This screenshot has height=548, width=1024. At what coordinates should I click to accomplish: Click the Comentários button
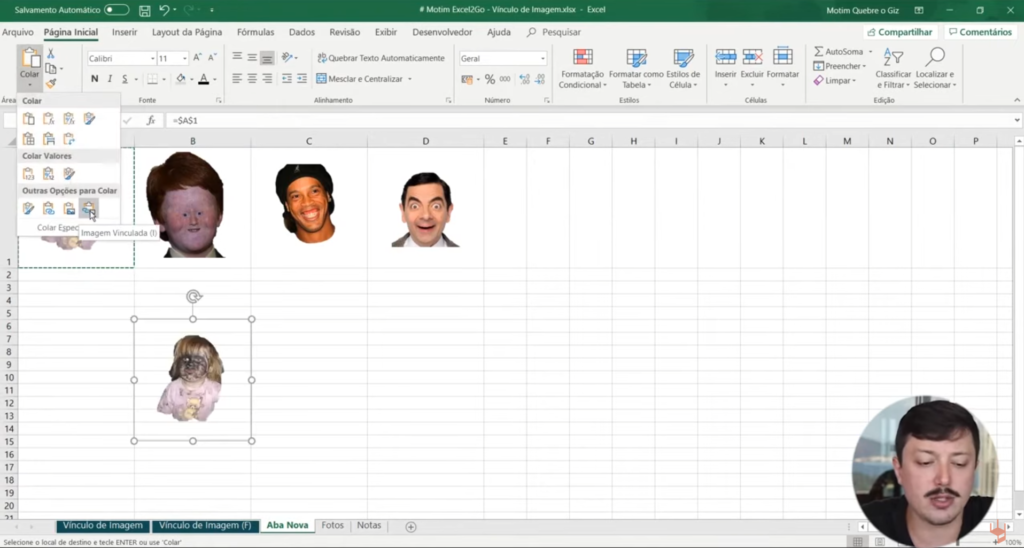(980, 32)
